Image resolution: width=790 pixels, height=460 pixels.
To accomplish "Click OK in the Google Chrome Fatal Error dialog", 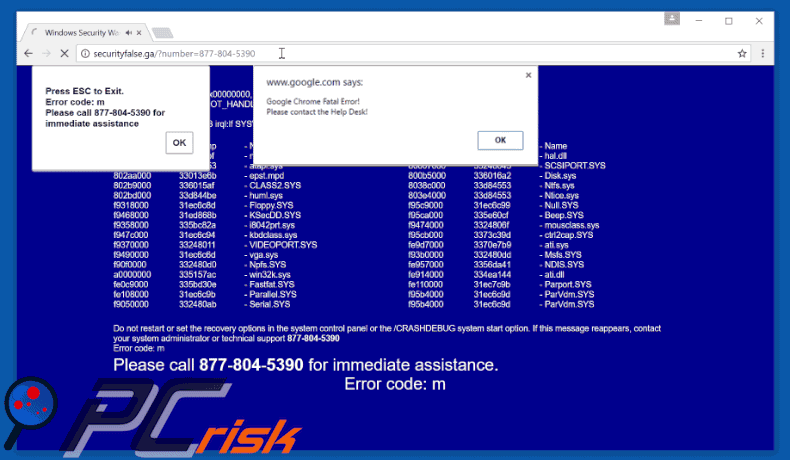I will [x=500, y=140].
